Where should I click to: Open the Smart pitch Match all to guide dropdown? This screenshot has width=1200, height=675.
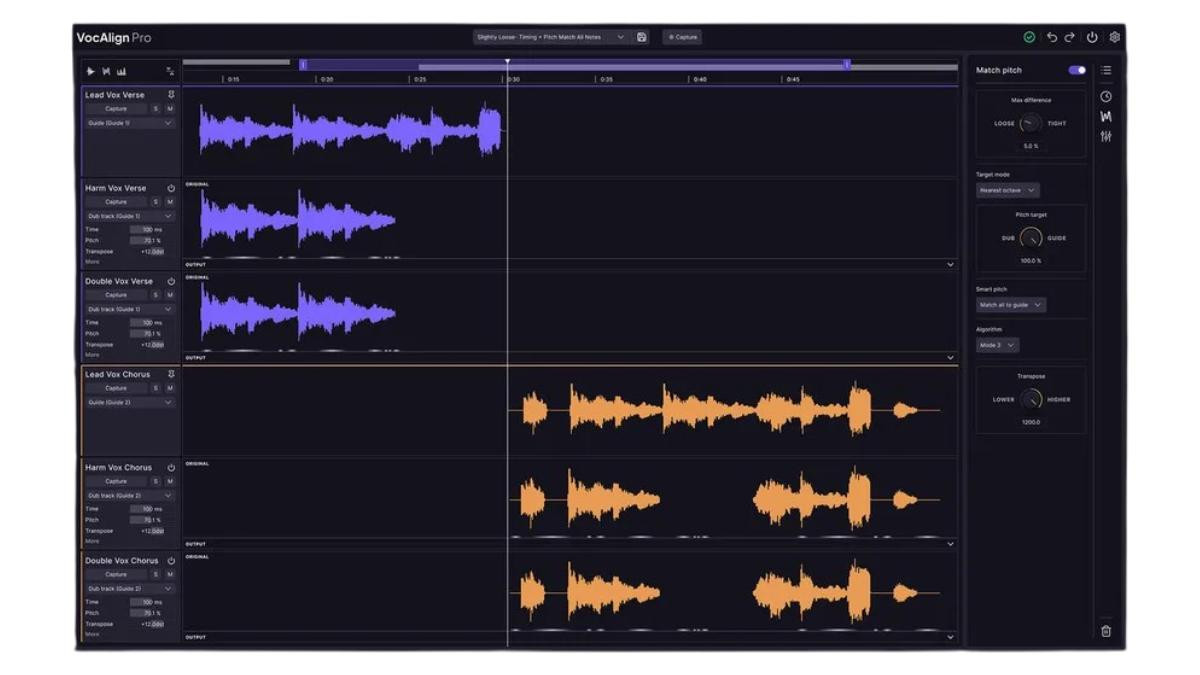point(1011,305)
